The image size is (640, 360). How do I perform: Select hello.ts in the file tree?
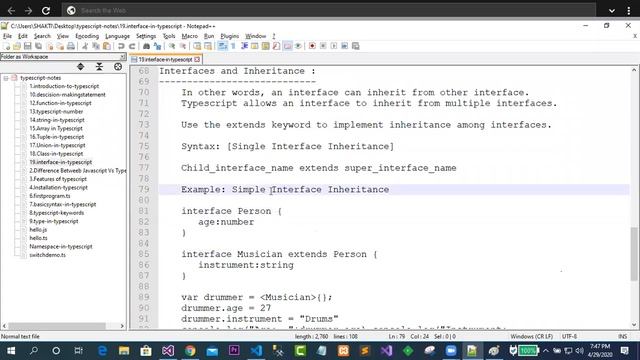[x=38, y=238]
